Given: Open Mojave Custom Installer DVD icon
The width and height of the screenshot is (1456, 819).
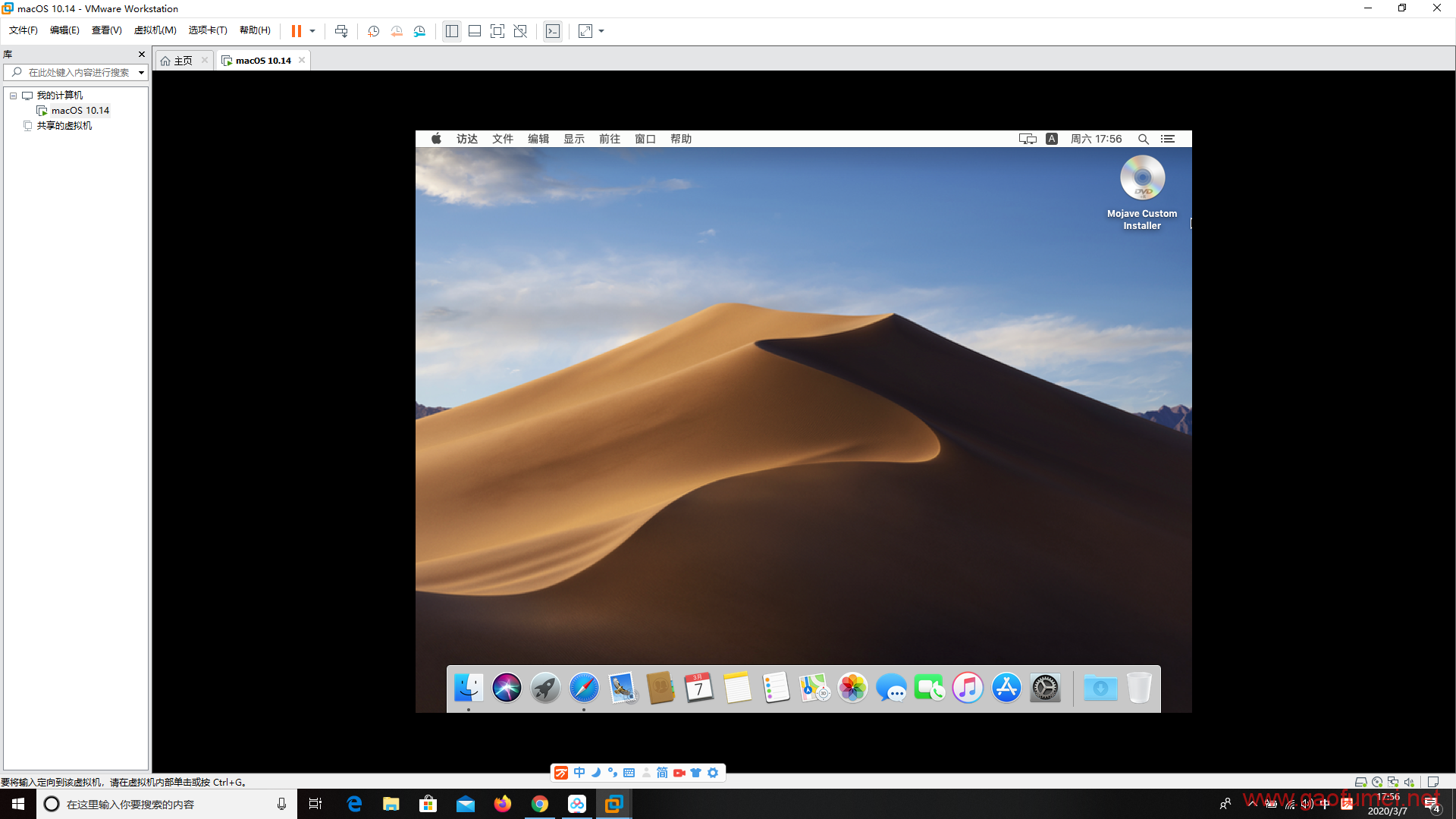Looking at the screenshot, I should (1142, 179).
